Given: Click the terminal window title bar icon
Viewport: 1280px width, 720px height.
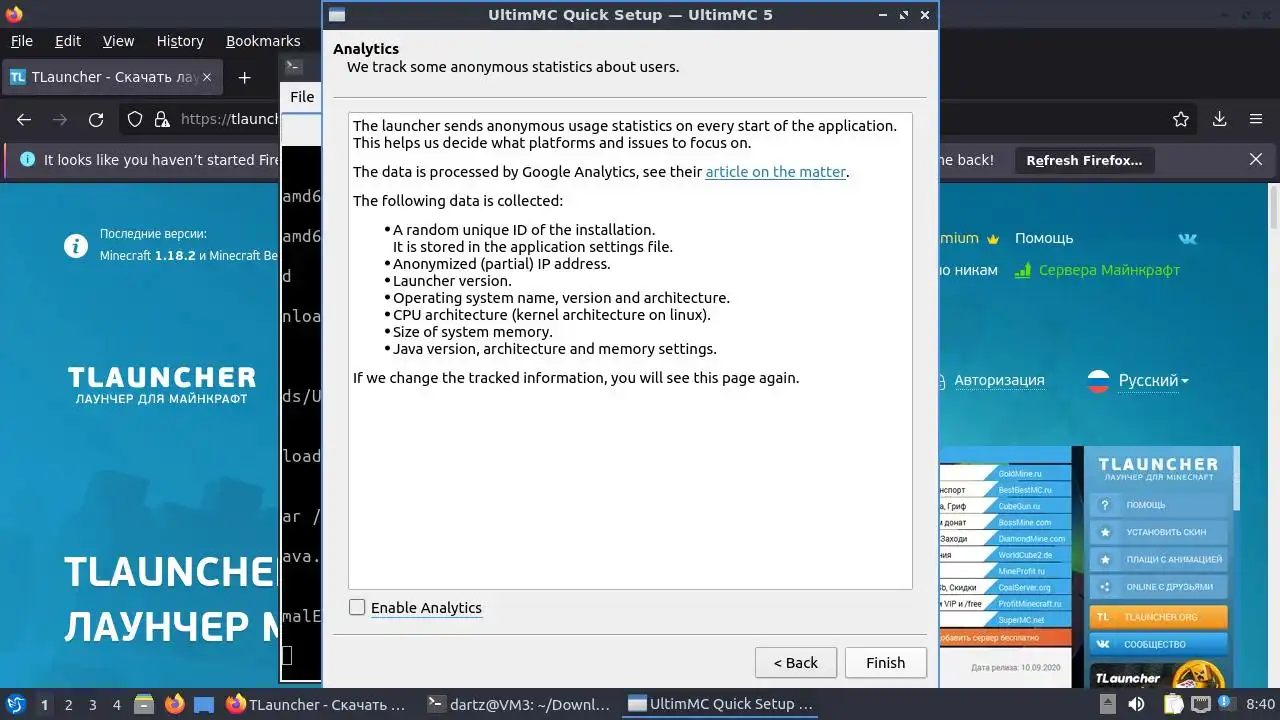Looking at the screenshot, I should [x=294, y=67].
